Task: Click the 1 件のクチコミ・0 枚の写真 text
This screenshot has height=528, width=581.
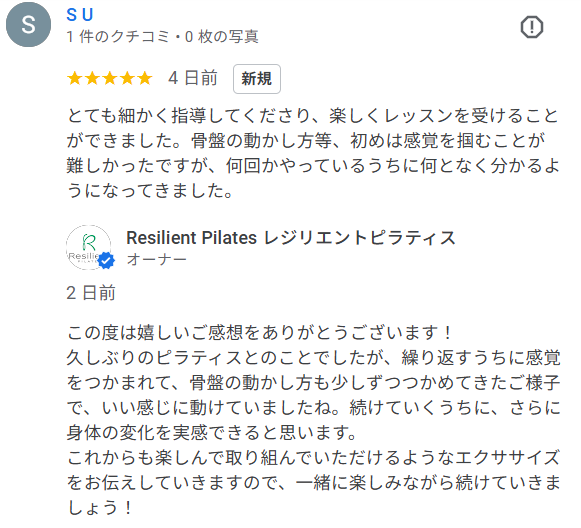Action: [162, 37]
